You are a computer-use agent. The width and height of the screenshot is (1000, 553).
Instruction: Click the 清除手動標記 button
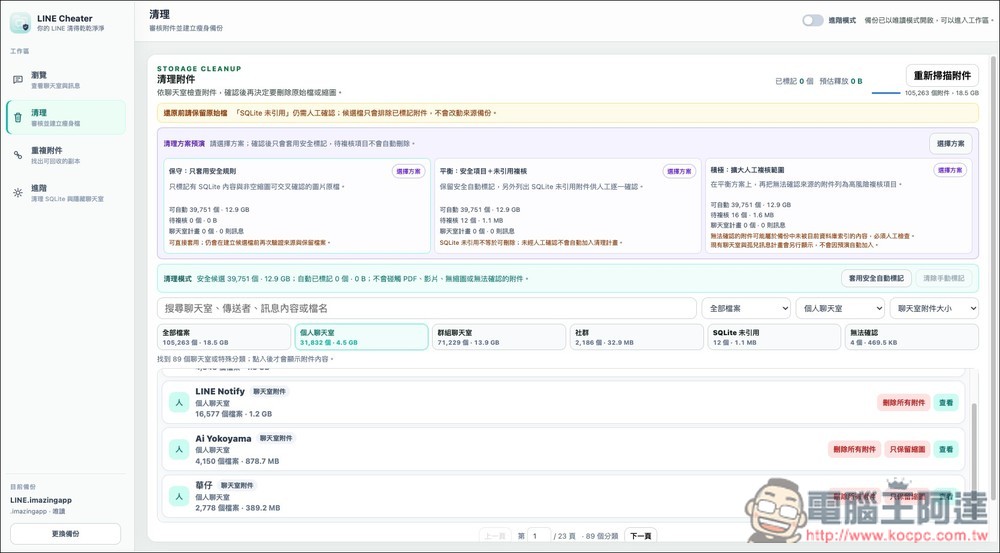[x=944, y=278]
